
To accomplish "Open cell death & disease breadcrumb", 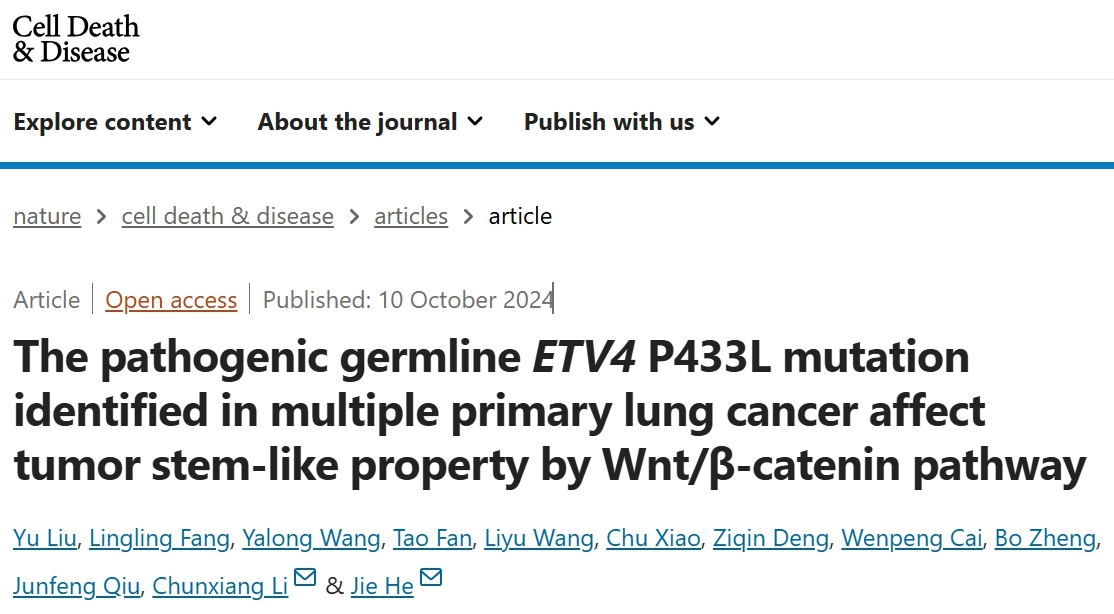I will click(x=227, y=216).
